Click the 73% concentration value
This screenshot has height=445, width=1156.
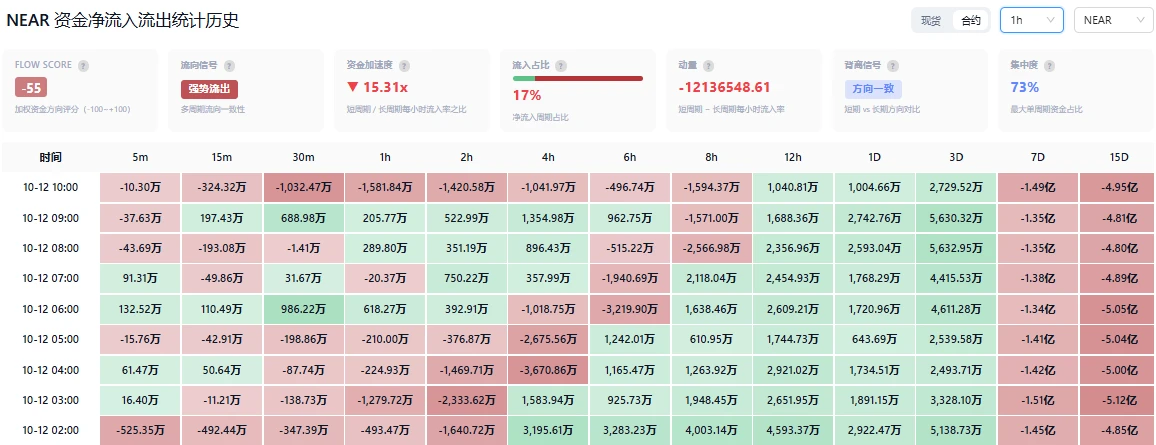click(x=1025, y=88)
